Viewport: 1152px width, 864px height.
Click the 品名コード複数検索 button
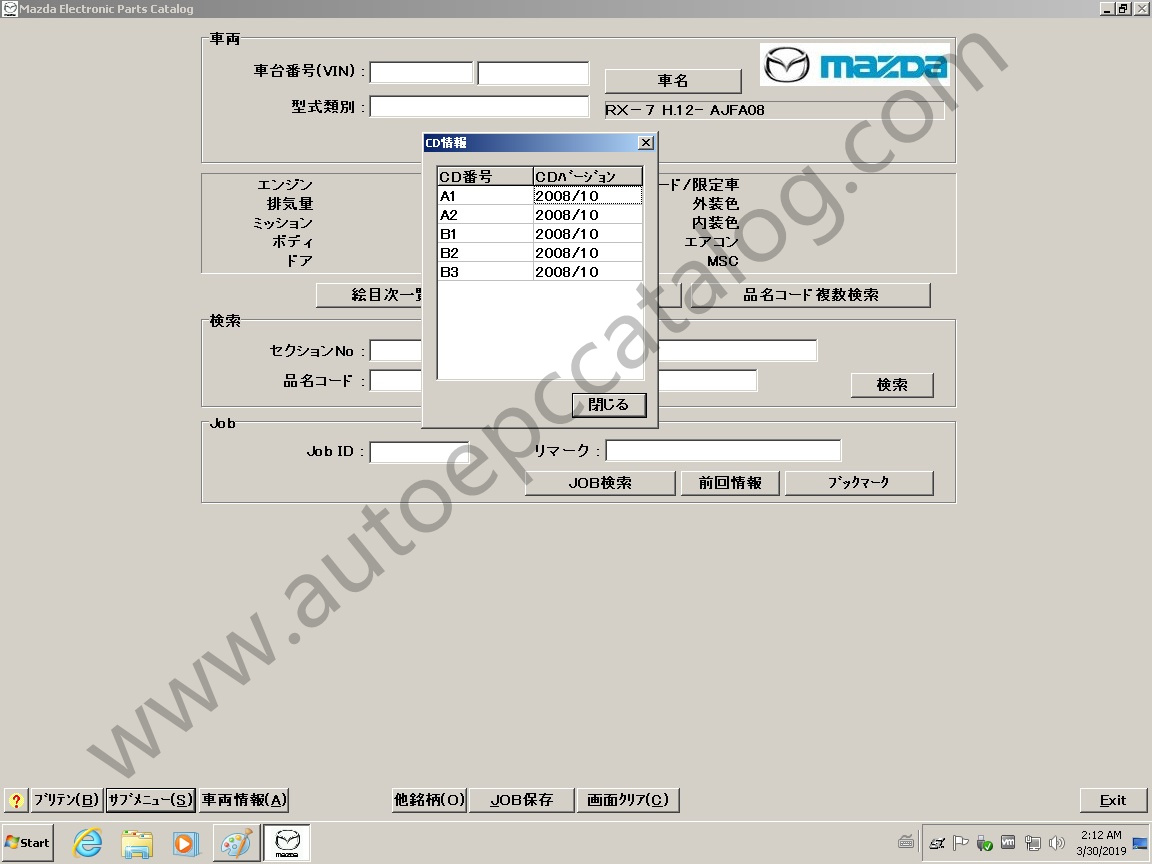click(810, 295)
